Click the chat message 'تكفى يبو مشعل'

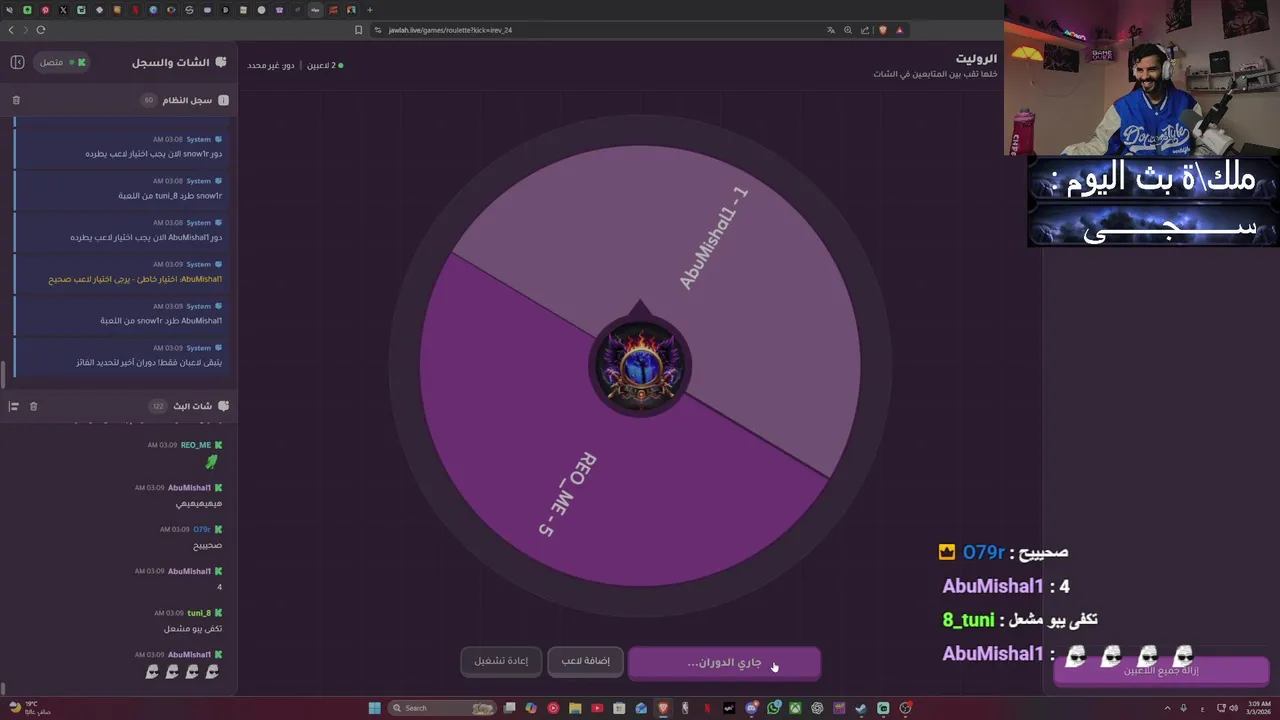[x=193, y=629]
